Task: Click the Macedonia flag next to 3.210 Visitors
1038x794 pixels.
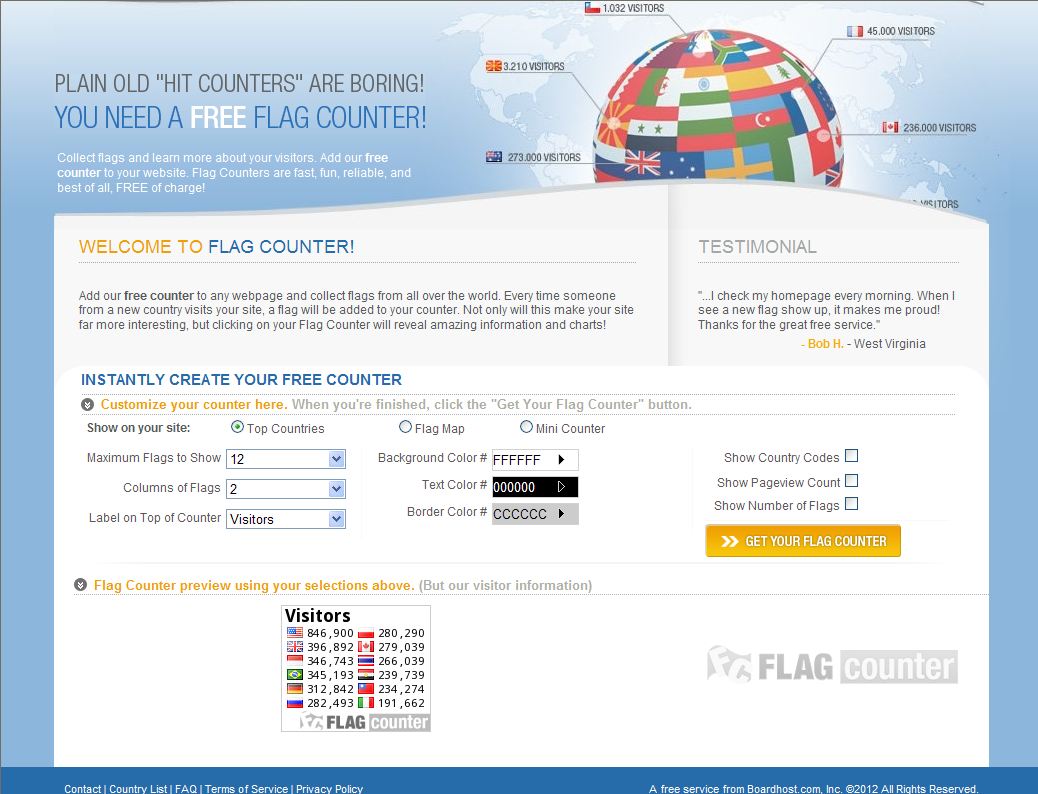Action: (x=493, y=66)
